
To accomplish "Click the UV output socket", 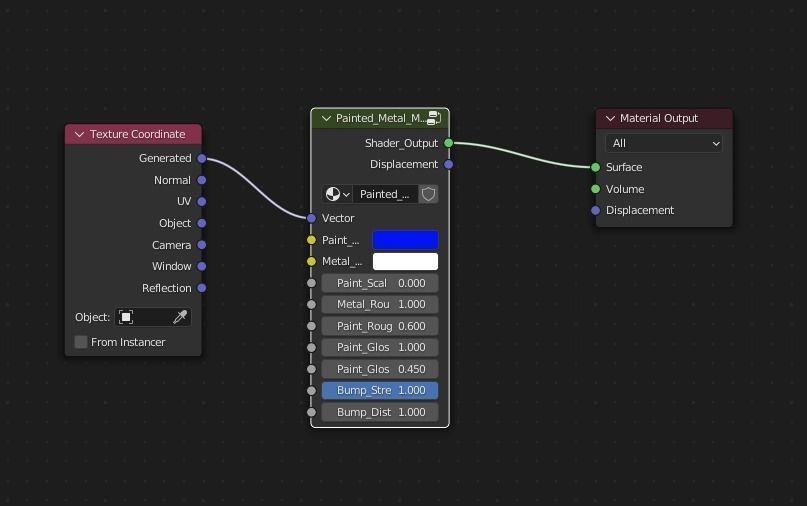I will [x=202, y=201].
